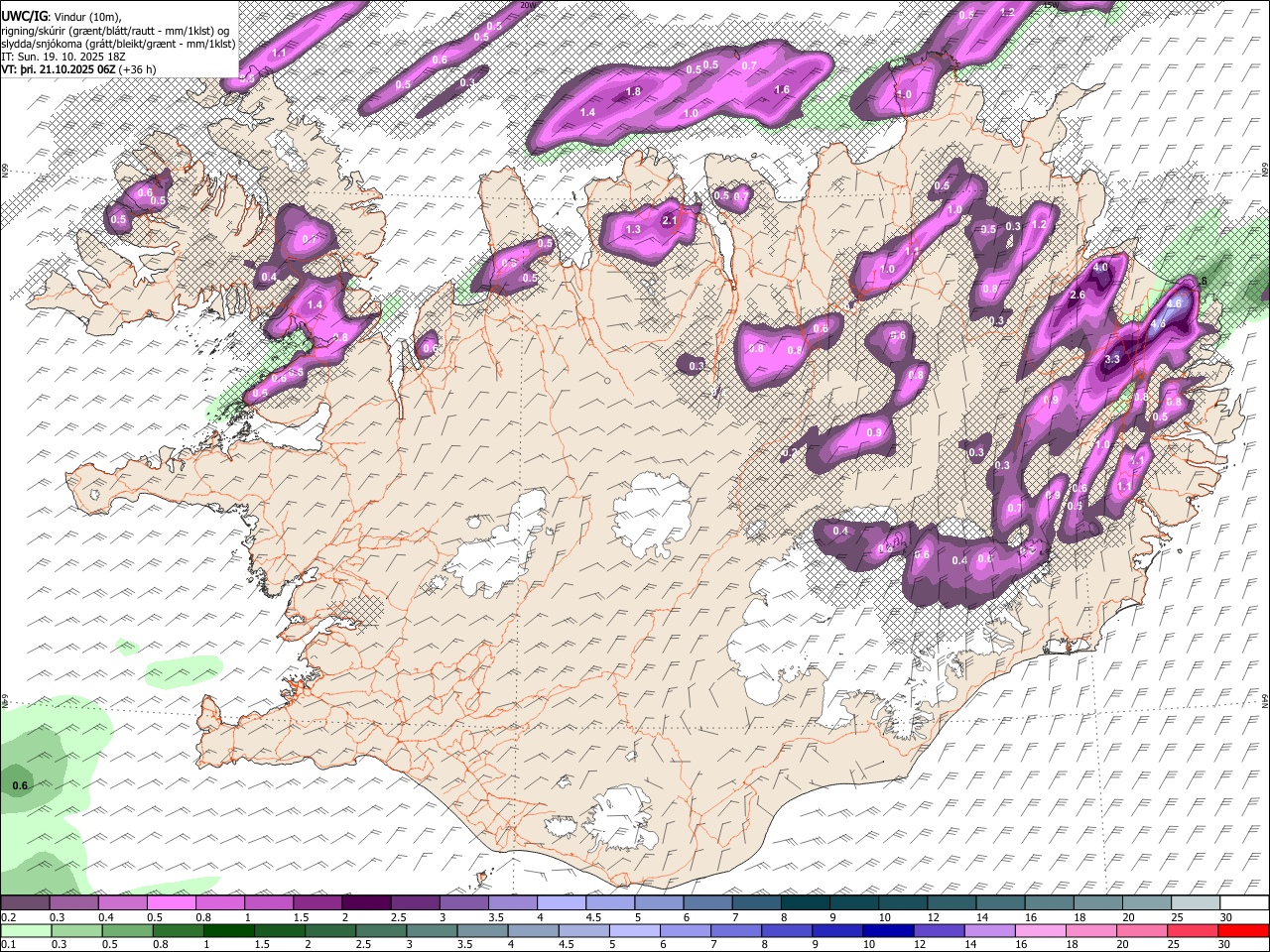Image resolution: width=1270 pixels, height=952 pixels.
Task: Click the top-row swatch between 6 and 7
Action: tap(706, 902)
